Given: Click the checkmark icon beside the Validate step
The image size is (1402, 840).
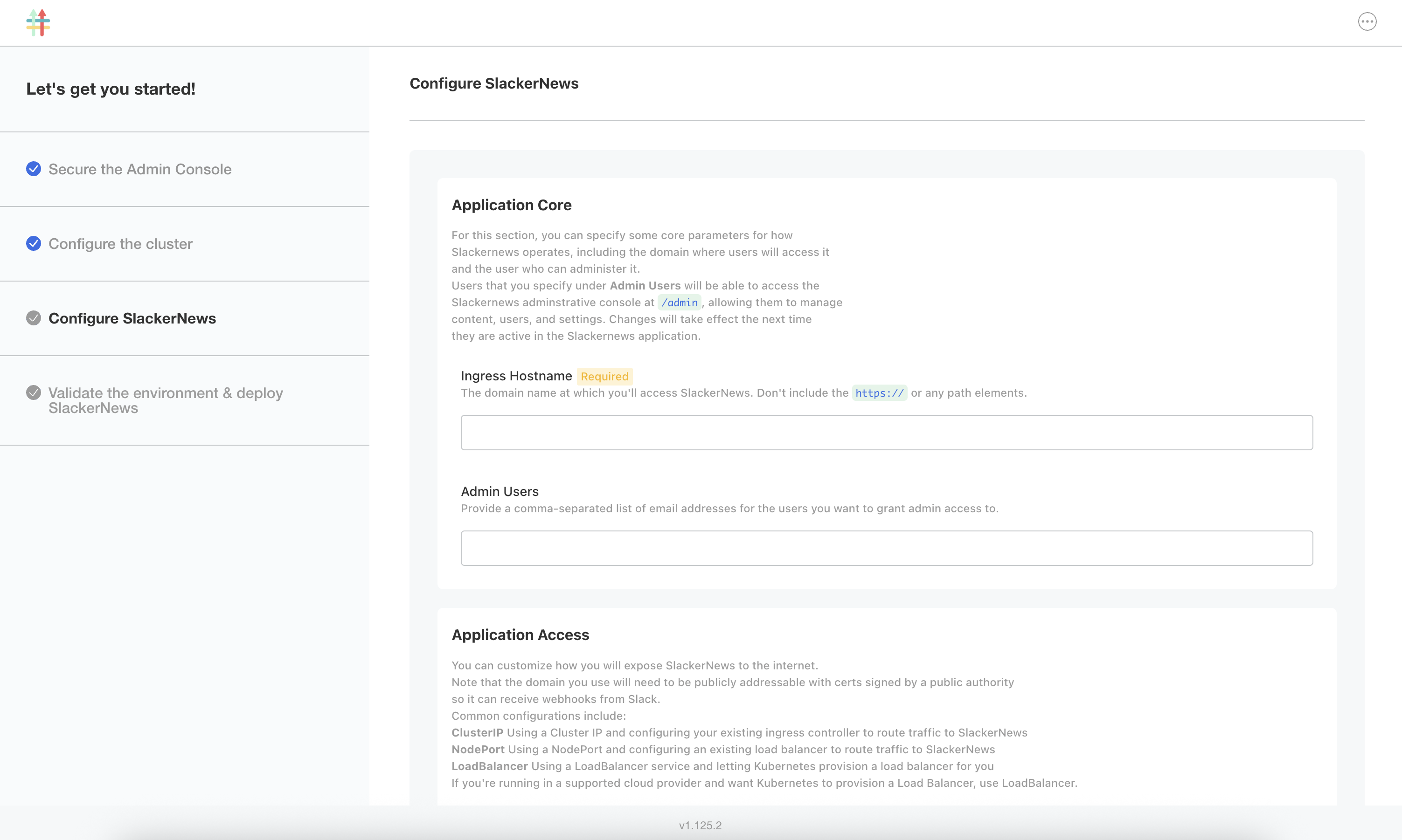Looking at the screenshot, I should click(x=34, y=392).
